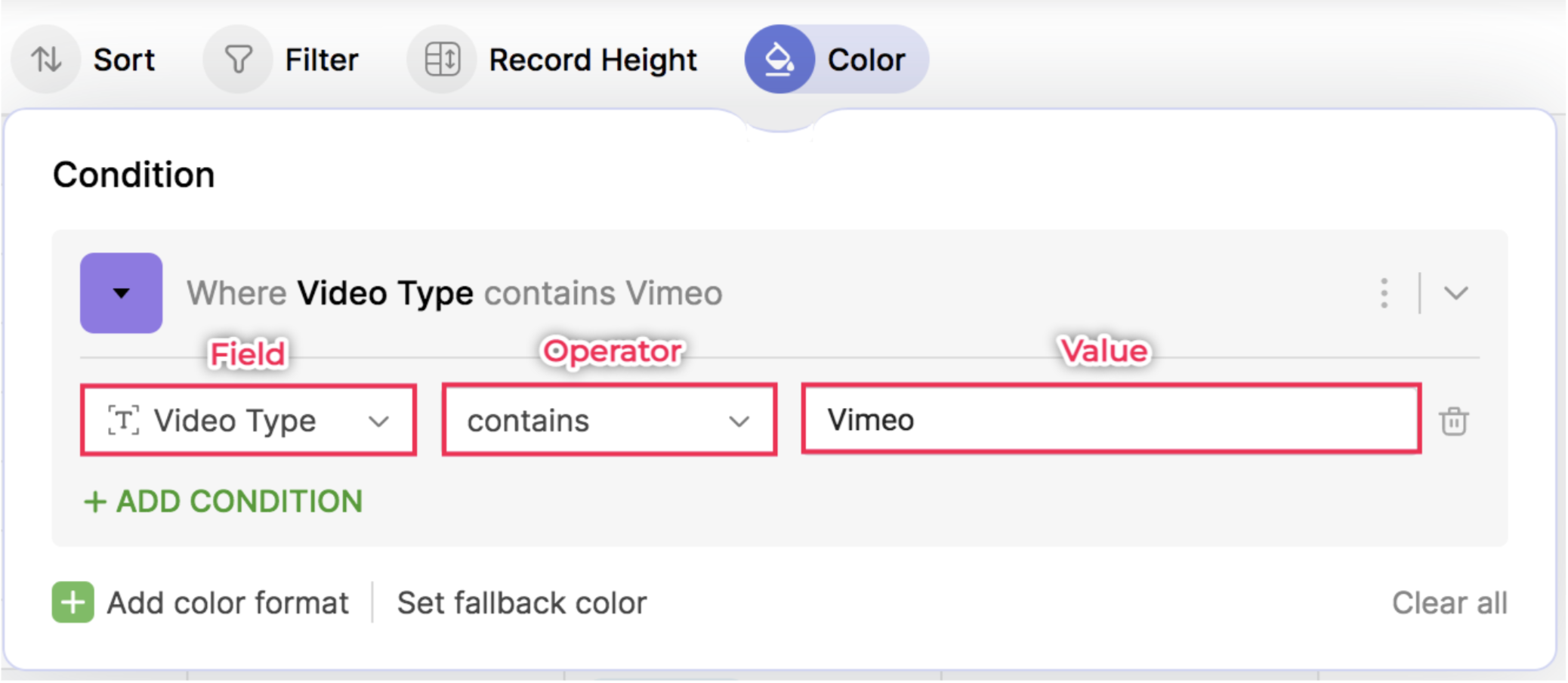This screenshot has height=683, width=1568.
Task: Click Set fallback color
Action: tap(522, 603)
